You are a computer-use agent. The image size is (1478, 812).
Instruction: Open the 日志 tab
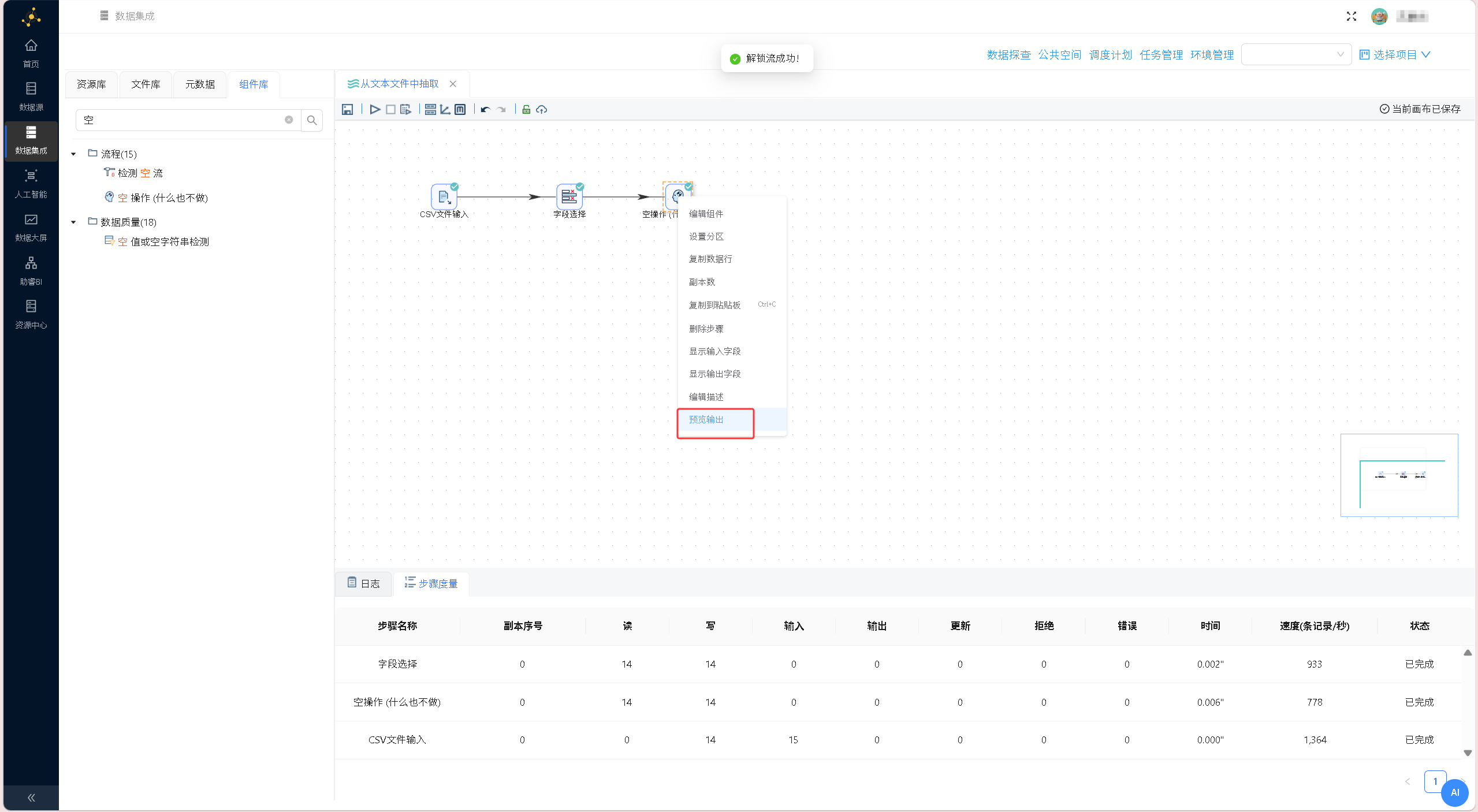point(364,583)
